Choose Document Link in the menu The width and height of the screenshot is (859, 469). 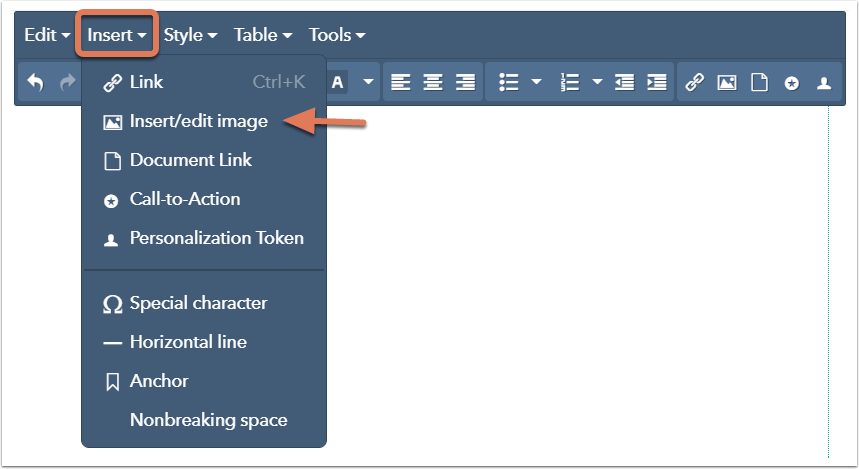tap(204, 160)
